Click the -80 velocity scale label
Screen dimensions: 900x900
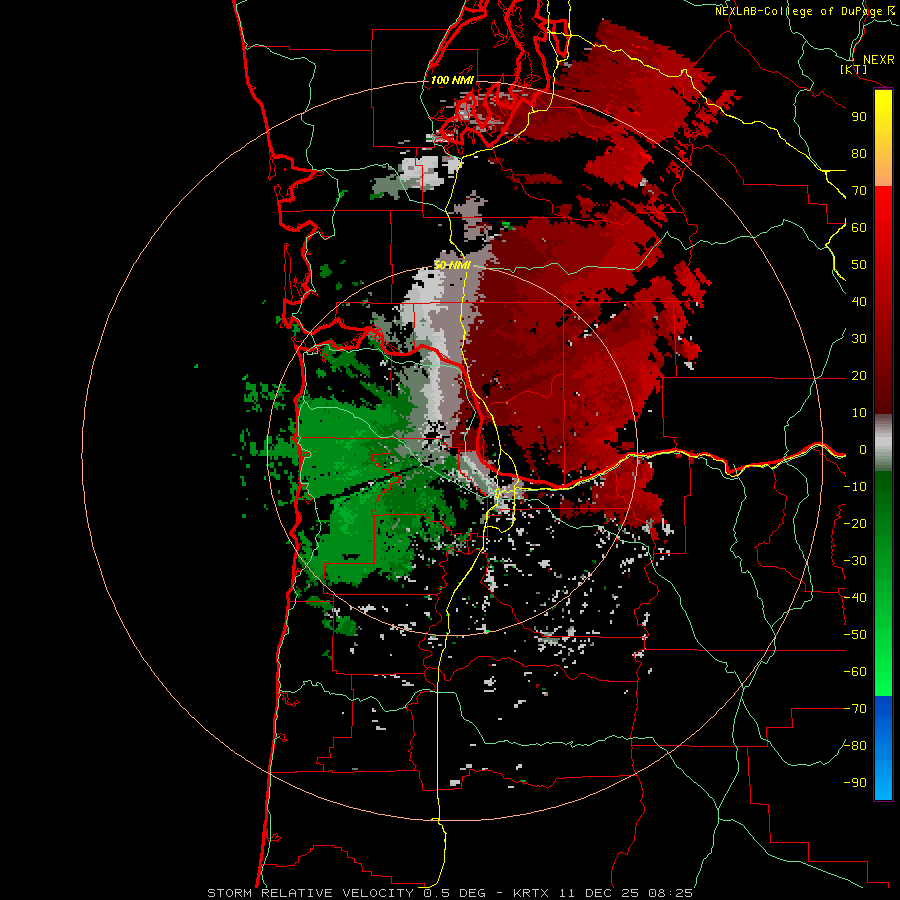coord(855,746)
